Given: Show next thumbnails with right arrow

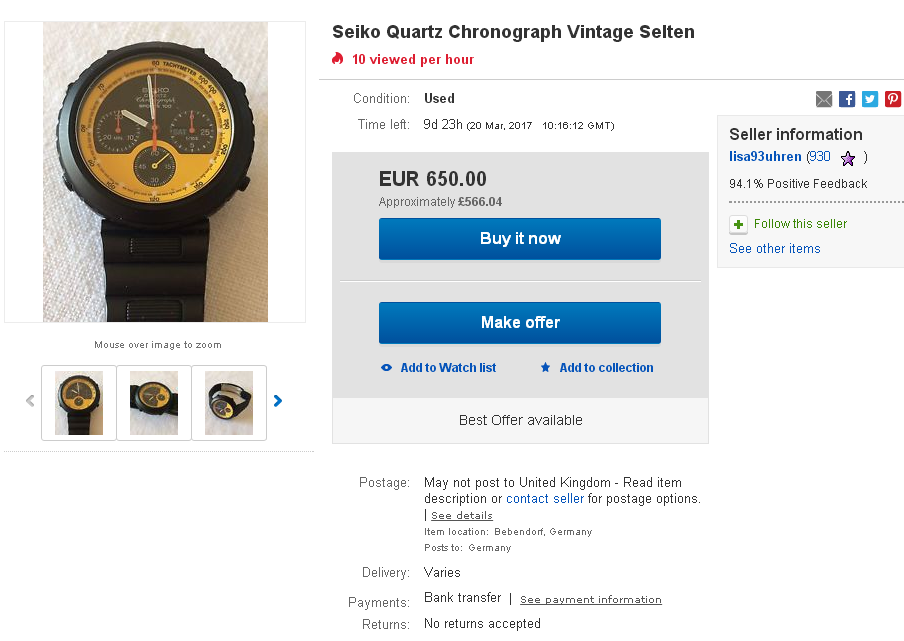Looking at the screenshot, I should (278, 401).
